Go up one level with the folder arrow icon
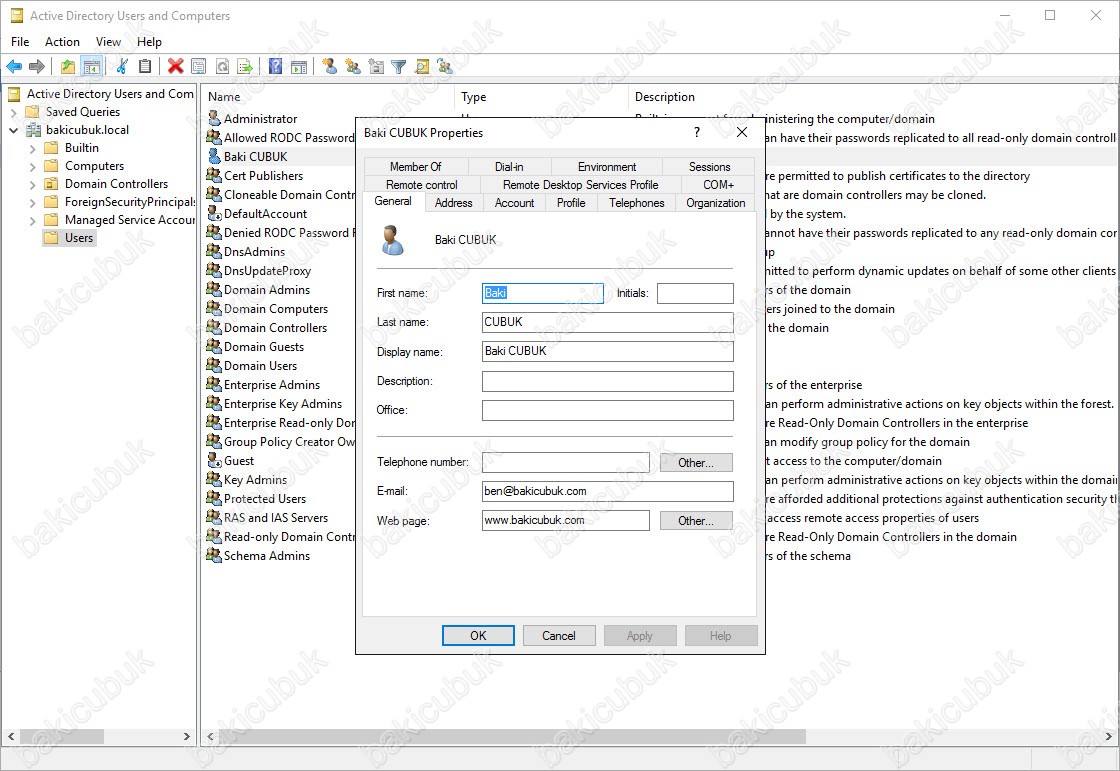The height and width of the screenshot is (771, 1120). pyautogui.click(x=68, y=66)
